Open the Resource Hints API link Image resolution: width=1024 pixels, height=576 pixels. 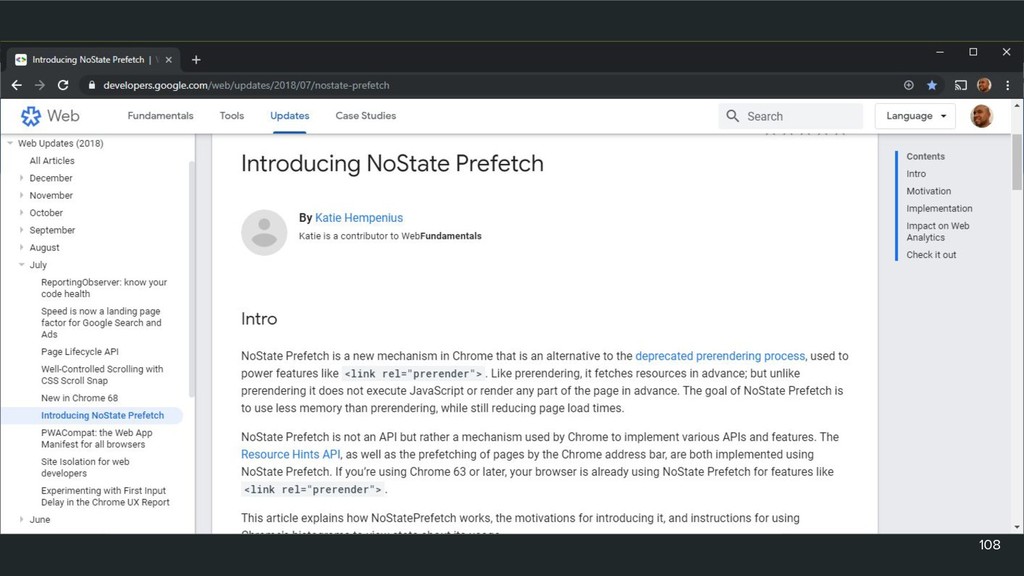pyautogui.click(x=291, y=455)
